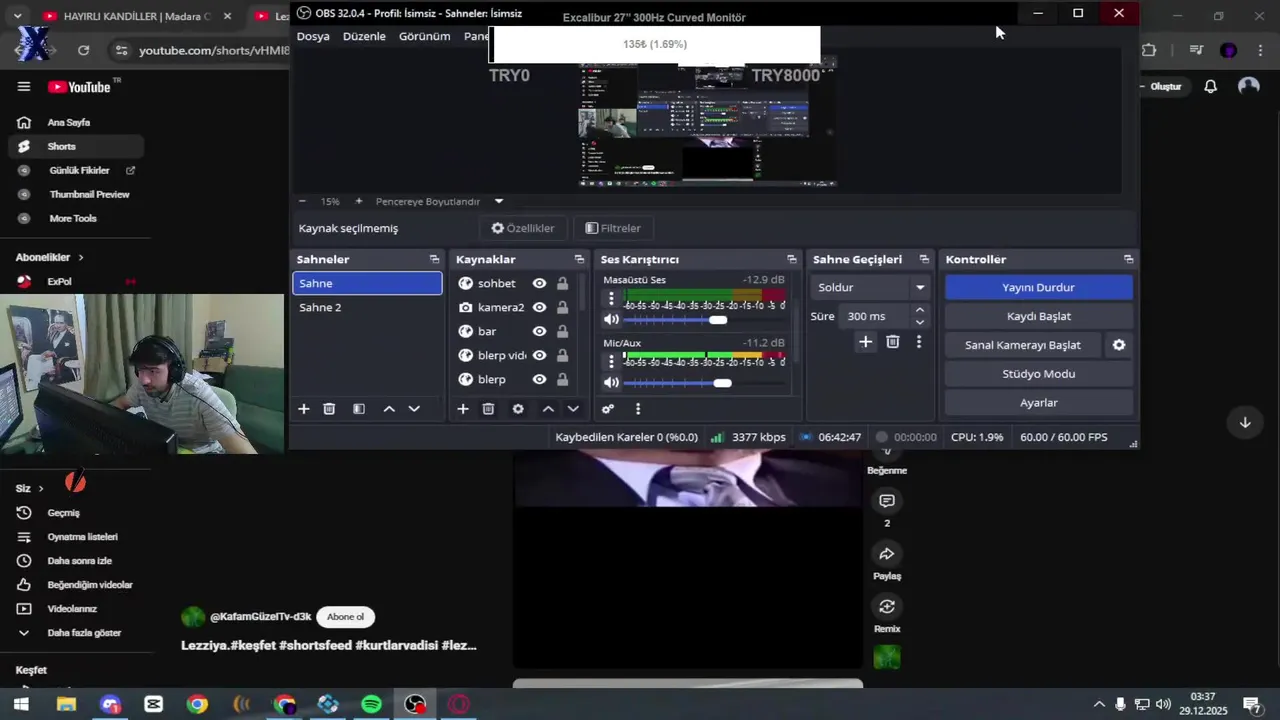Undock the Kontroller panel
The width and height of the screenshot is (1280, 720).
[x=1128, y=259]
